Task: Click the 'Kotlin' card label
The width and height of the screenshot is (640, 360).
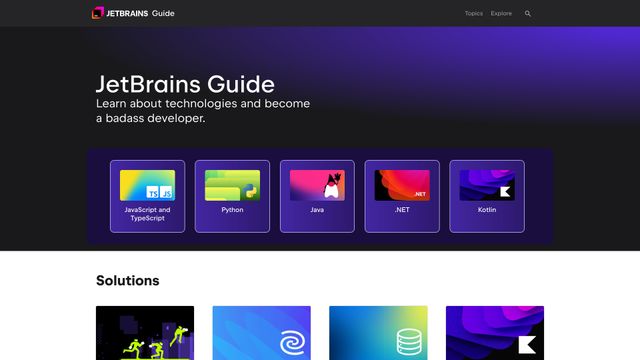Action: (x=487, y=210)
